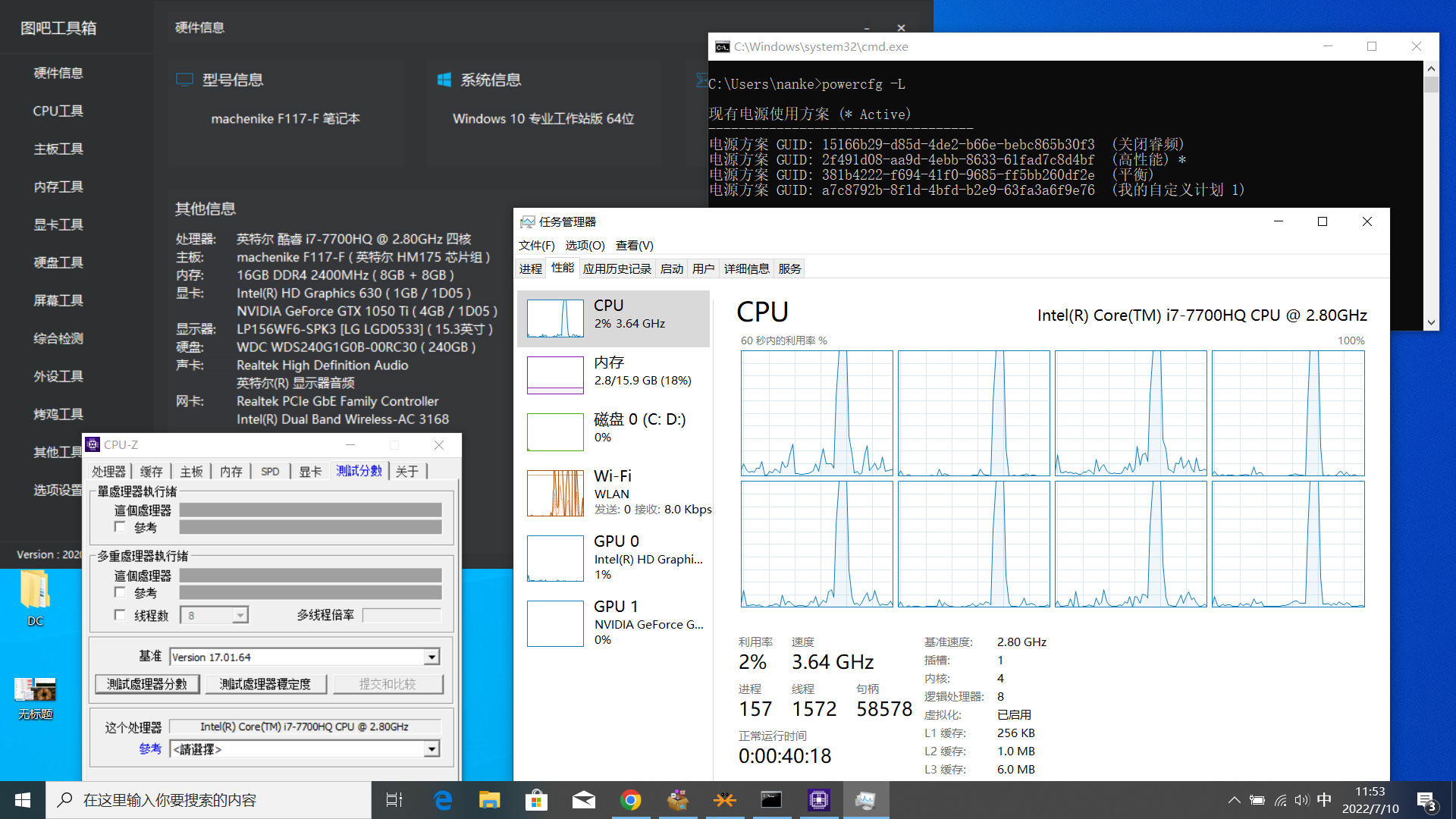Click the Task View icon on the taskbar
1456x819 pixels.
[x=394, y=800]
